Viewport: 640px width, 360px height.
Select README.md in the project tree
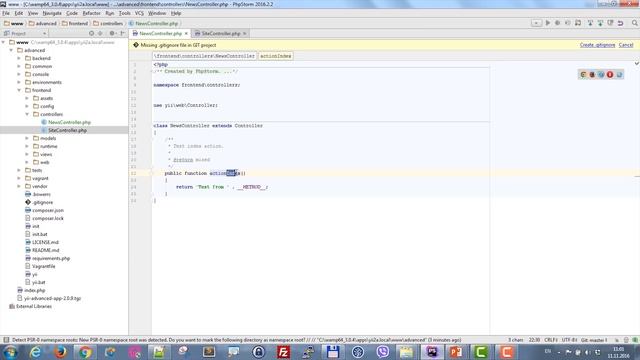coord(42,250)
